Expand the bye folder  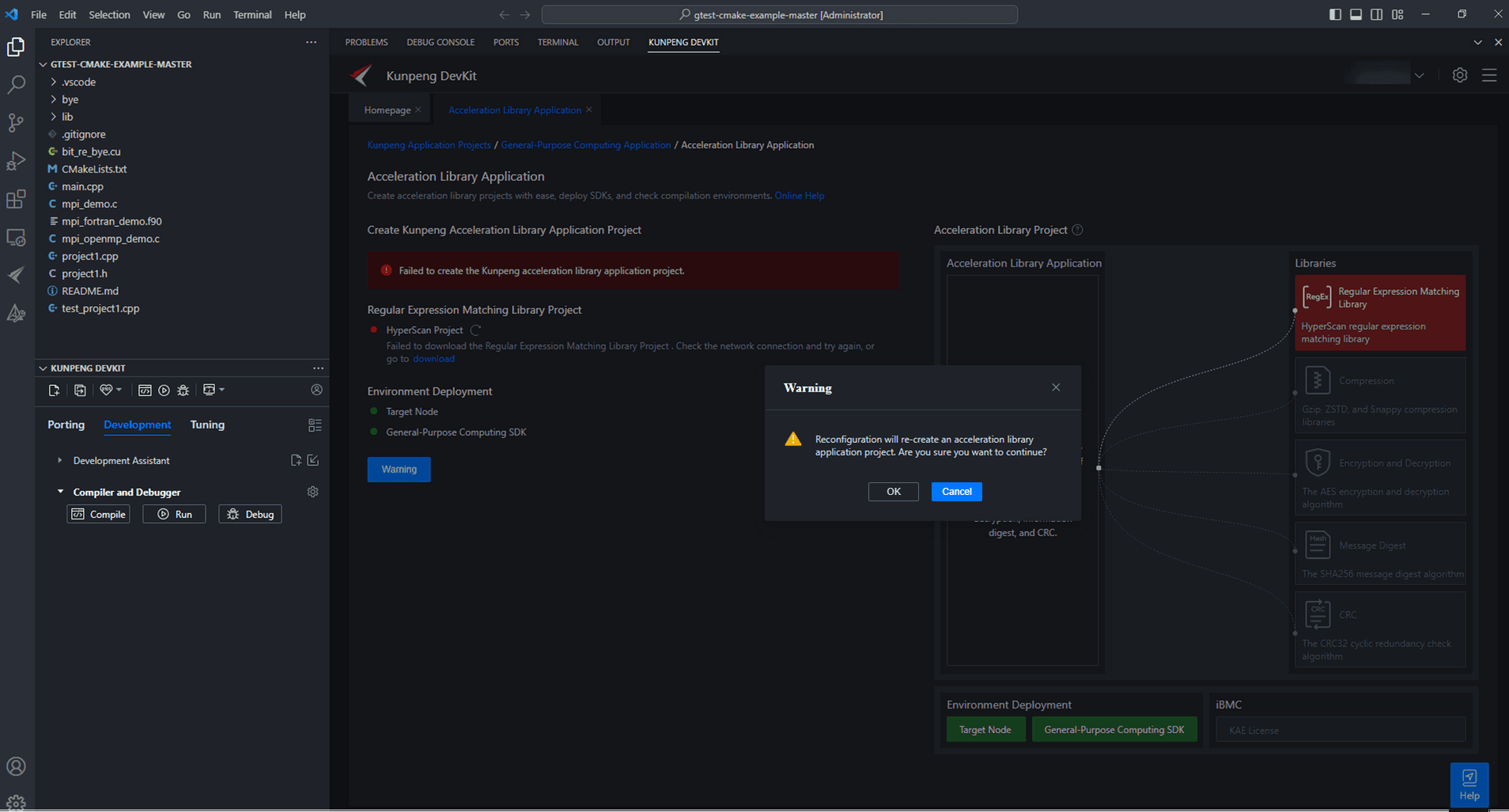54,100
